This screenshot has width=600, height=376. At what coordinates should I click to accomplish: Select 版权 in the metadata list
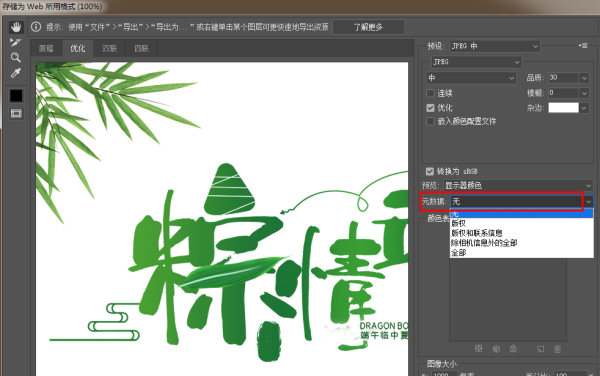[522, 223]
